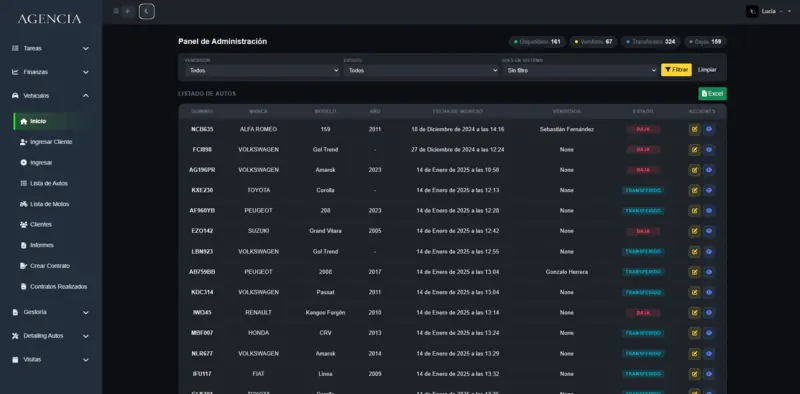
Task: Click the edit pencil for EZO142 Grand Vitara
Action: [x=694, y=231]
